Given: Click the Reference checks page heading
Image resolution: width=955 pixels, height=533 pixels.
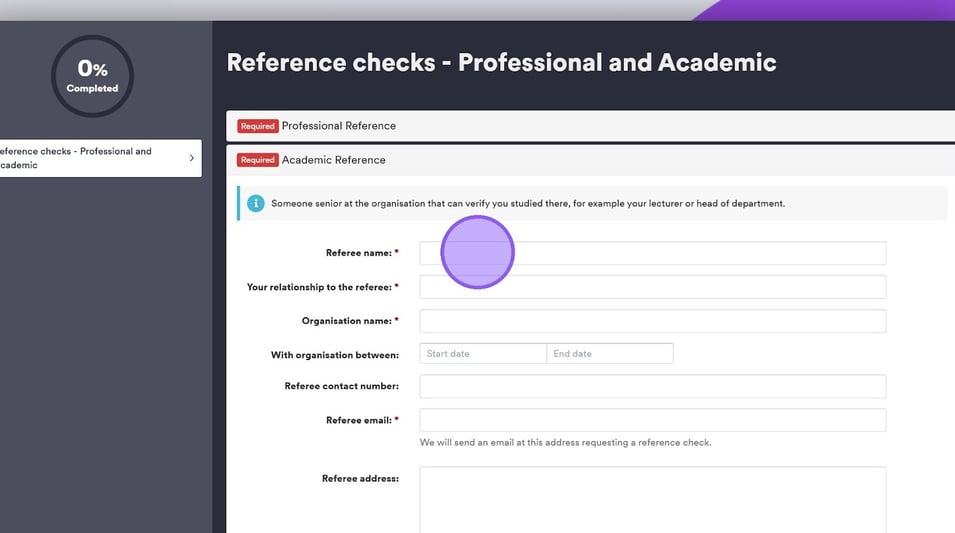Looking at the screenshot, I should point(501,62).
